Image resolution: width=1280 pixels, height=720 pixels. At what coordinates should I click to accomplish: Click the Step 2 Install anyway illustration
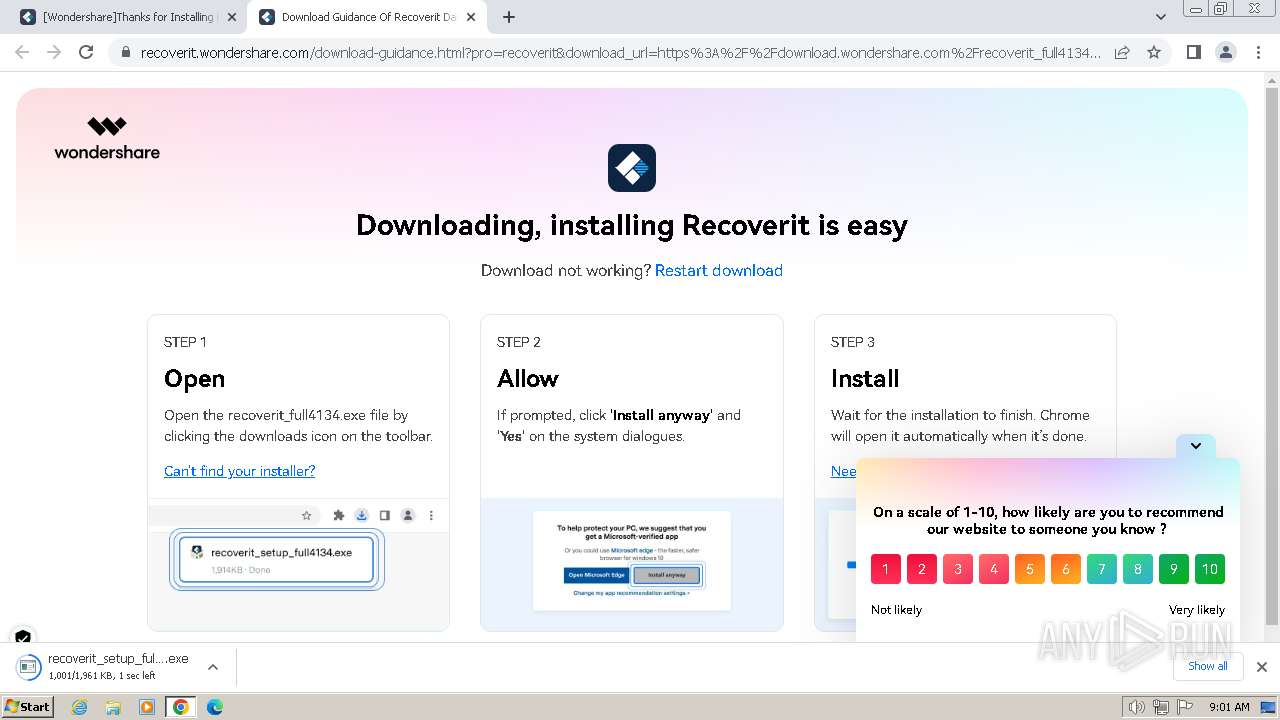pos(632,565)
